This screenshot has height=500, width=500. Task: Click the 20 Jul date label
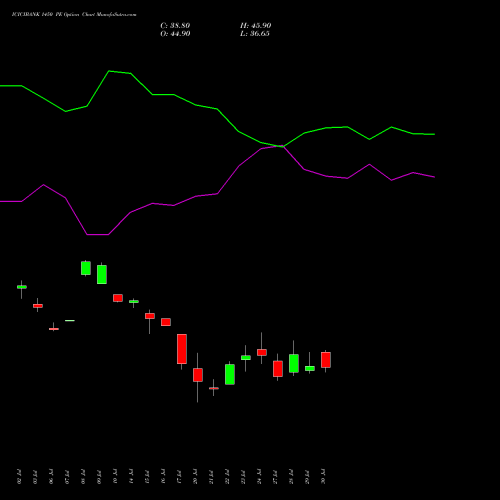195,477
